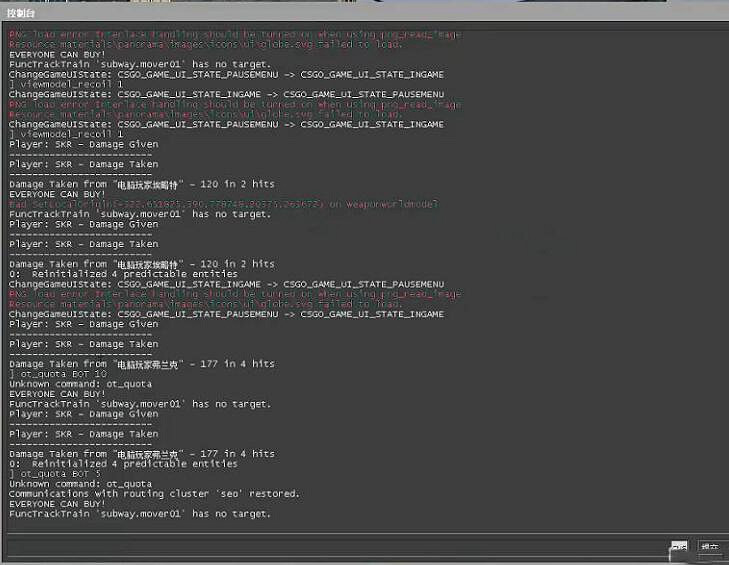
Task: Click the 'ot_quota BOT 5' command line
Action: tap(61, 474)
